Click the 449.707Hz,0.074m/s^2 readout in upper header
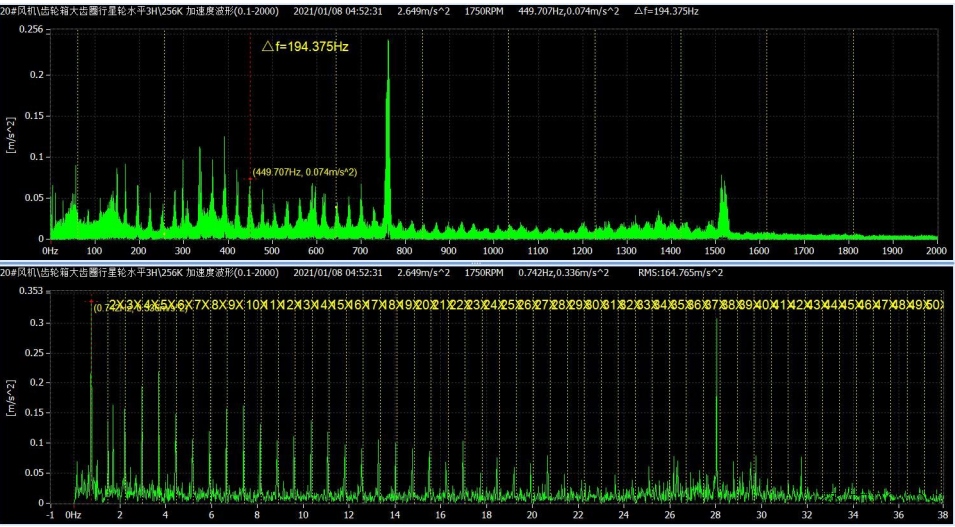This screenshot has height=527, width=955. point(569,11)
